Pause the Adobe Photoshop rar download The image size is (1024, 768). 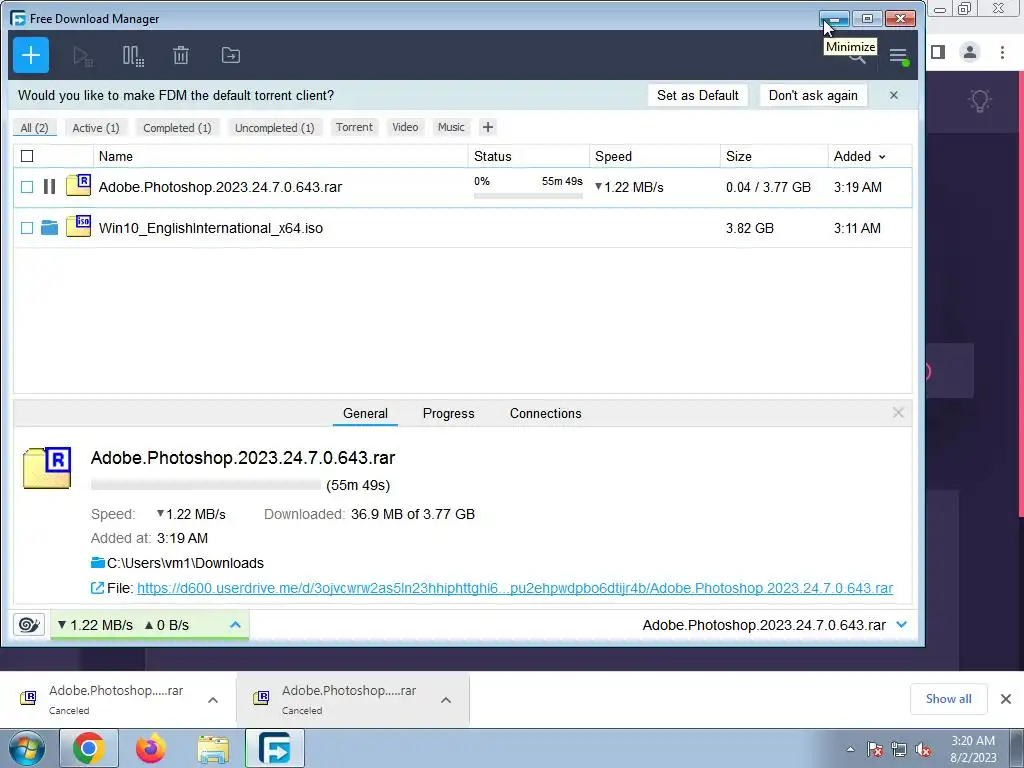click(49, 187)
